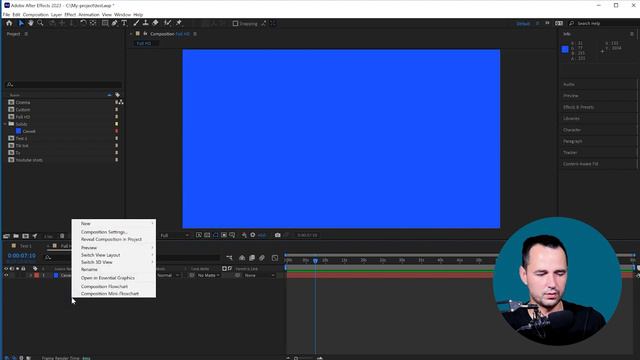Create new folder in Project panel

tap(16, 236)
